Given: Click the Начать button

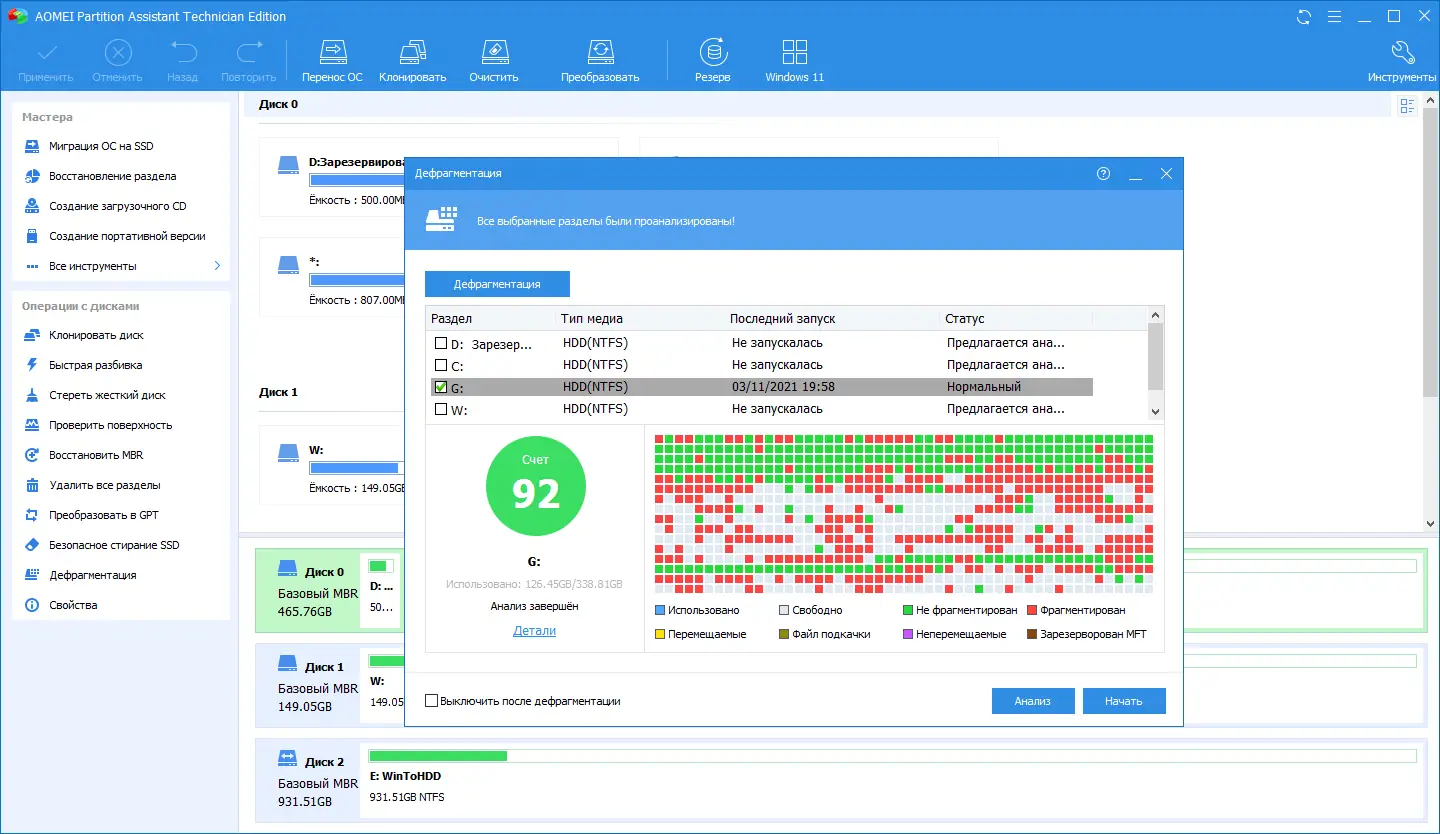Looking at the screenshot, I should (x=1124, y=701).
